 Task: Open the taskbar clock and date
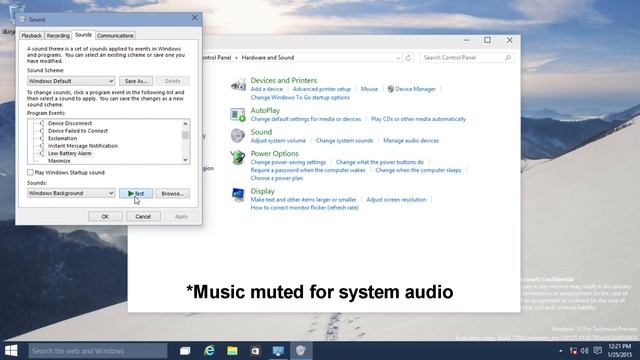[620, 351]
